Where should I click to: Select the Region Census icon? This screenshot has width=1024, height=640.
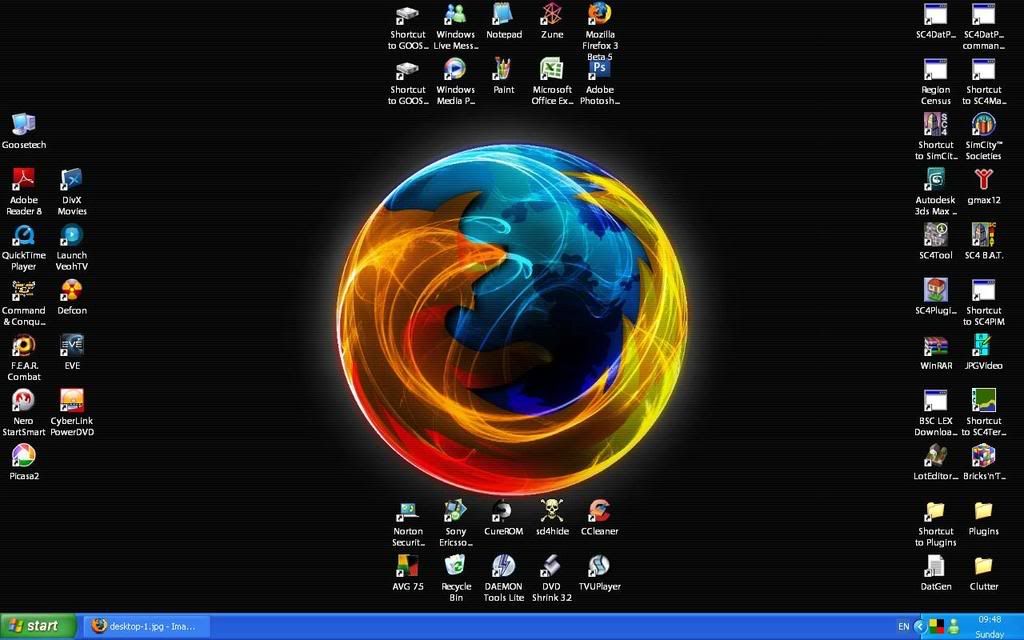click(935, 69)
